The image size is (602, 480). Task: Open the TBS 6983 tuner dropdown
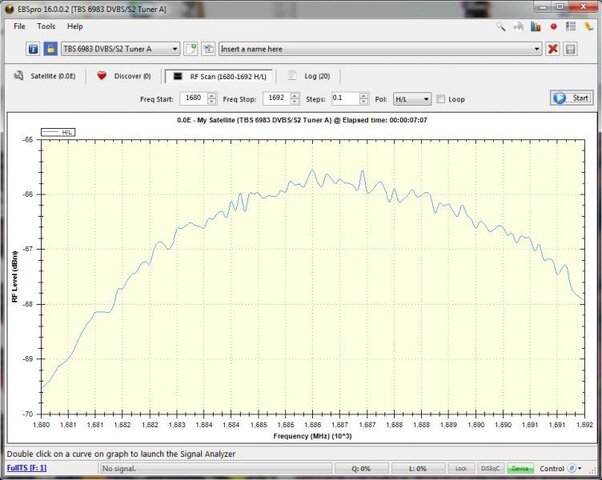coord(120,49)
